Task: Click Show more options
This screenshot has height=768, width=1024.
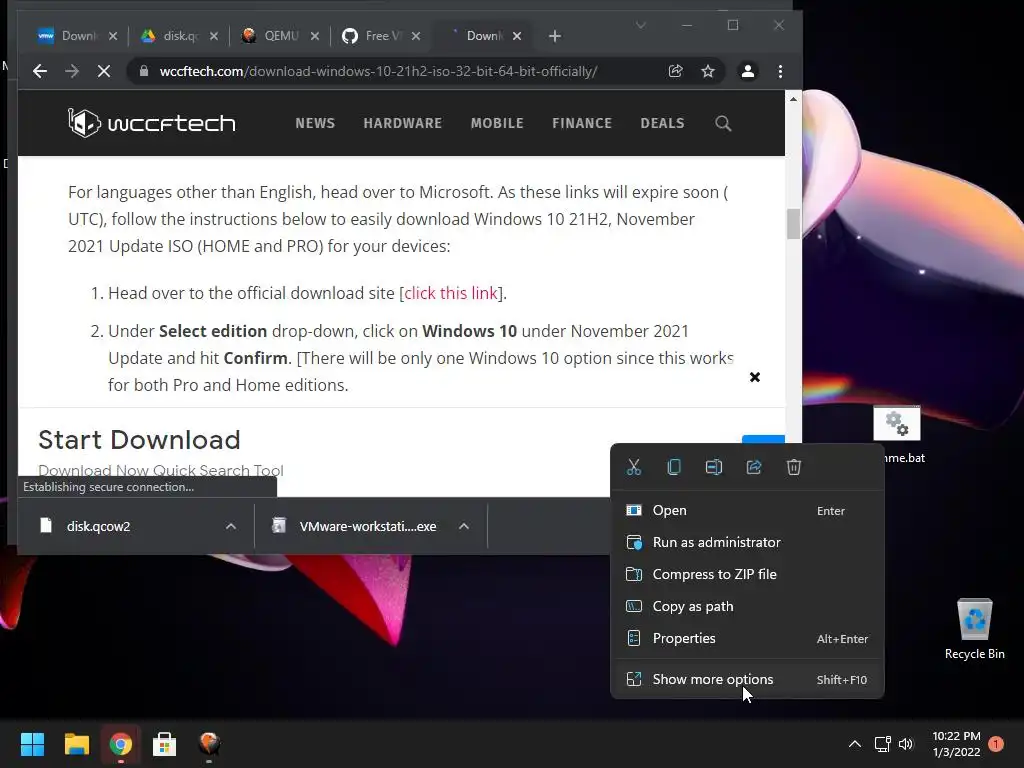Action: [x=747, y=679]
